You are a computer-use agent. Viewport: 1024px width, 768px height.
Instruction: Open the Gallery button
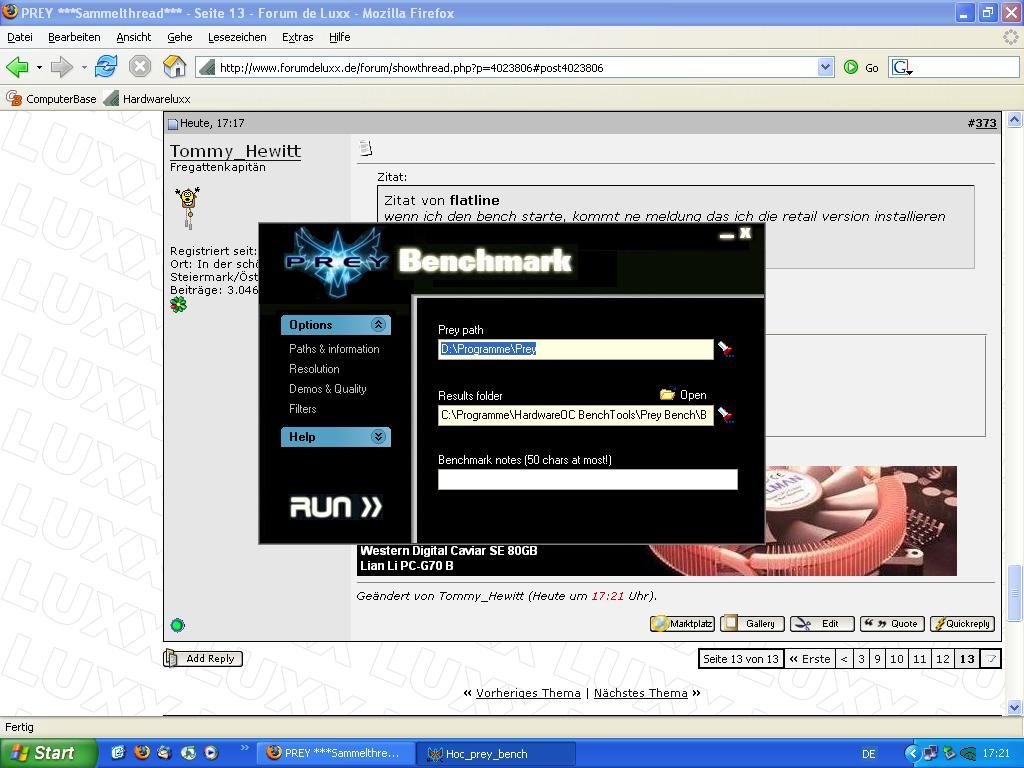752,624
